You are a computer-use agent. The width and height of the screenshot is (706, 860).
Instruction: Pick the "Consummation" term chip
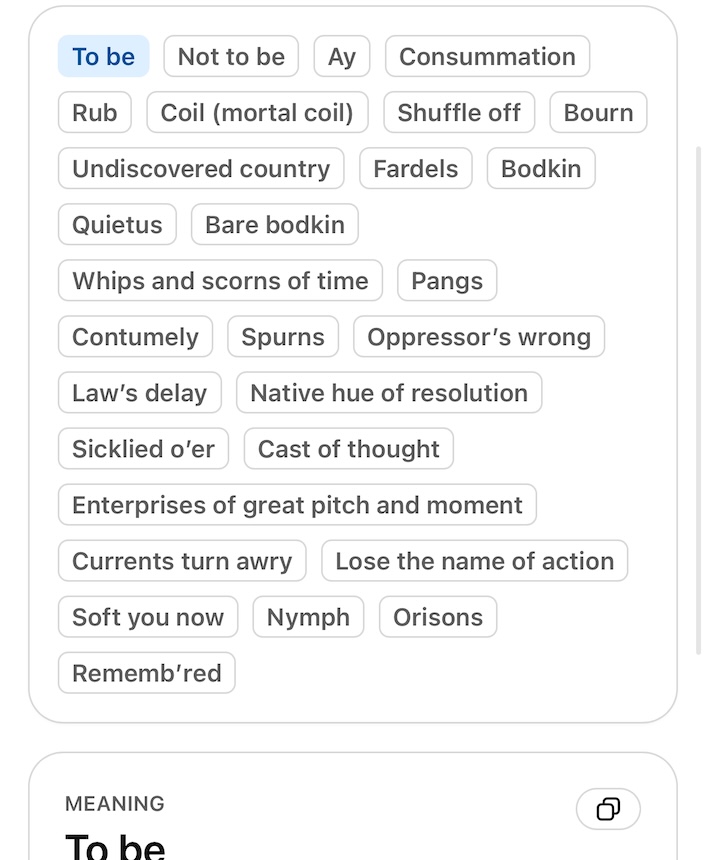tap(487, 57)
